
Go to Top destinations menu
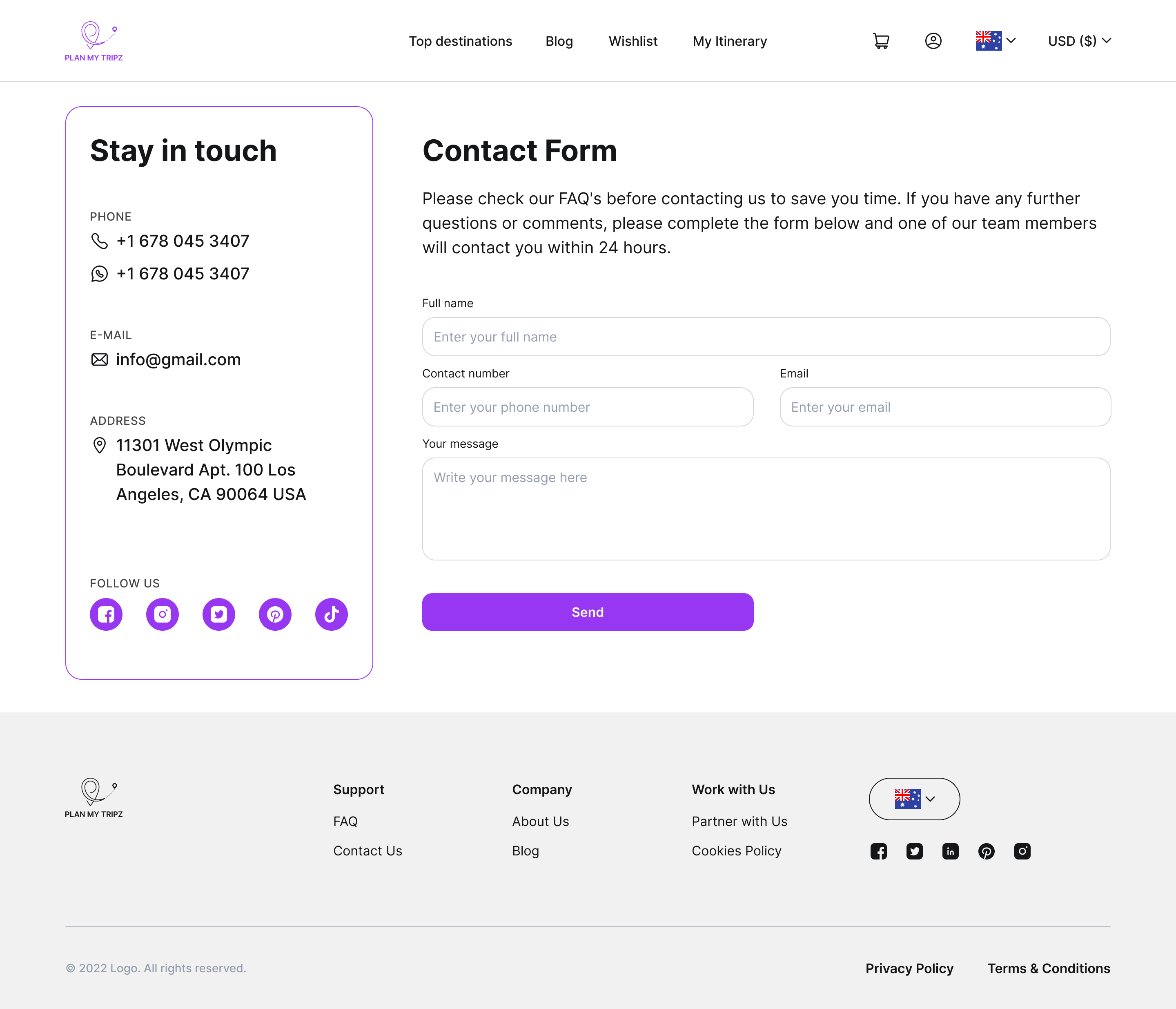click(x=460, y=41)
